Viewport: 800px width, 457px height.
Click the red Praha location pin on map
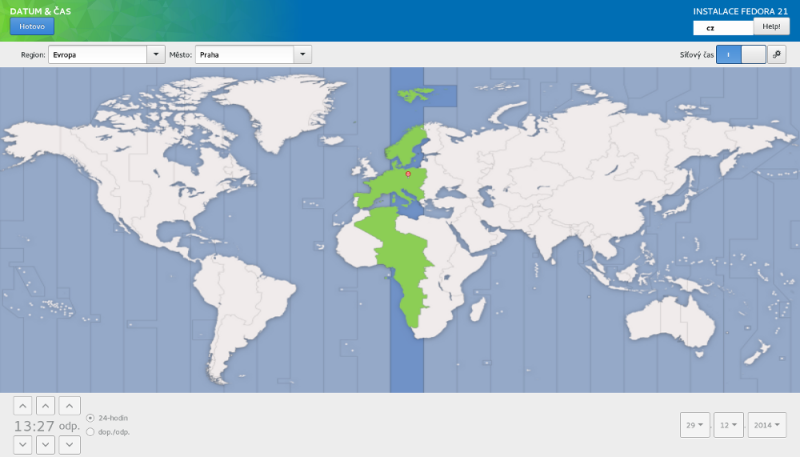408,173
